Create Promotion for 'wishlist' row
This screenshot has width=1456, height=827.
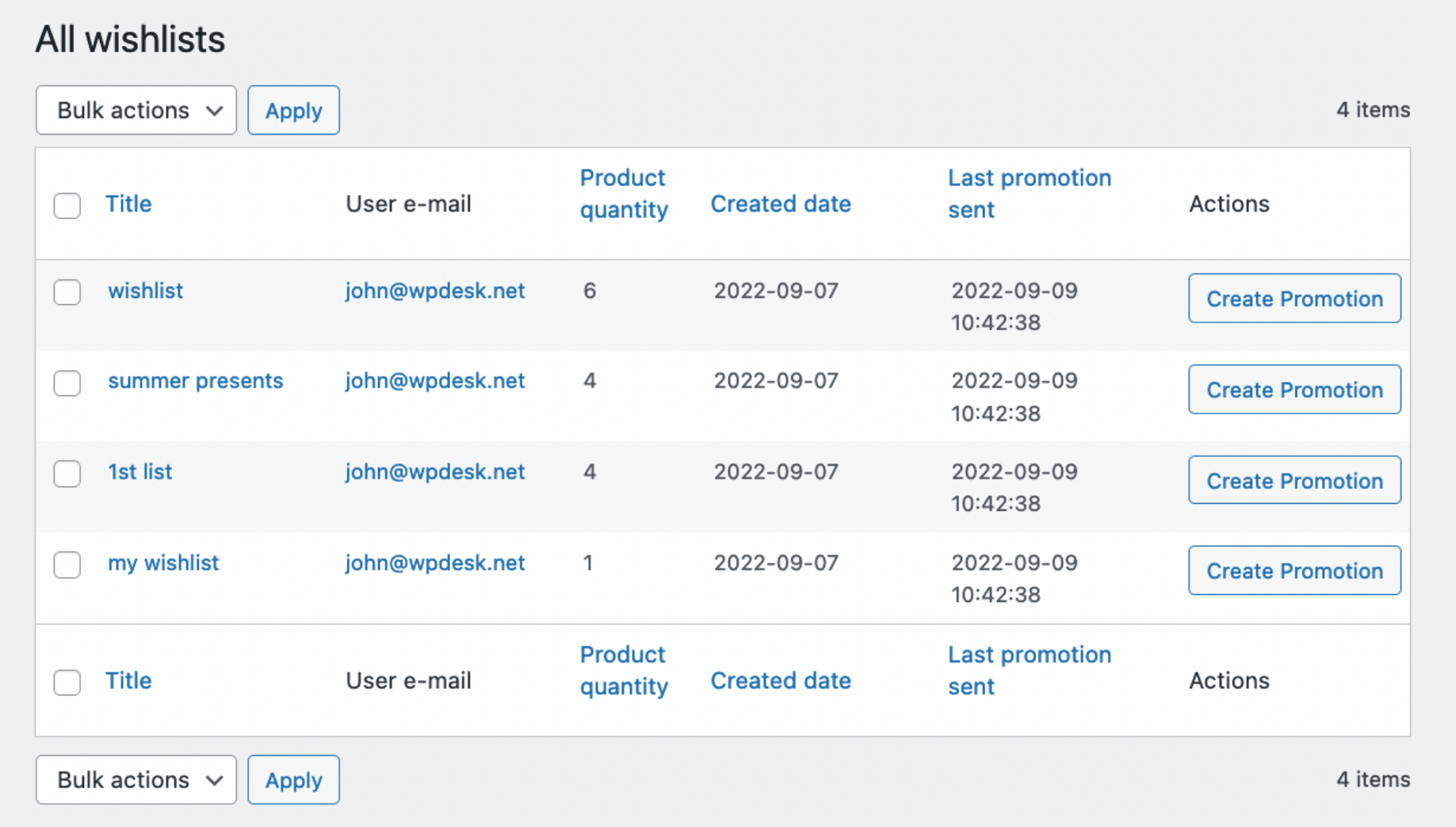tap(1294, 299)
